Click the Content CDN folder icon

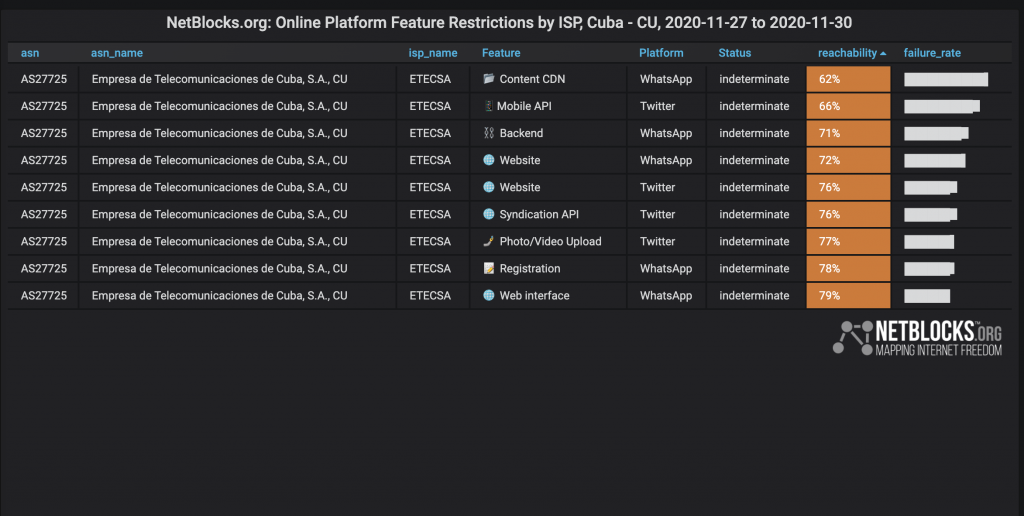(x=488, y=79)
